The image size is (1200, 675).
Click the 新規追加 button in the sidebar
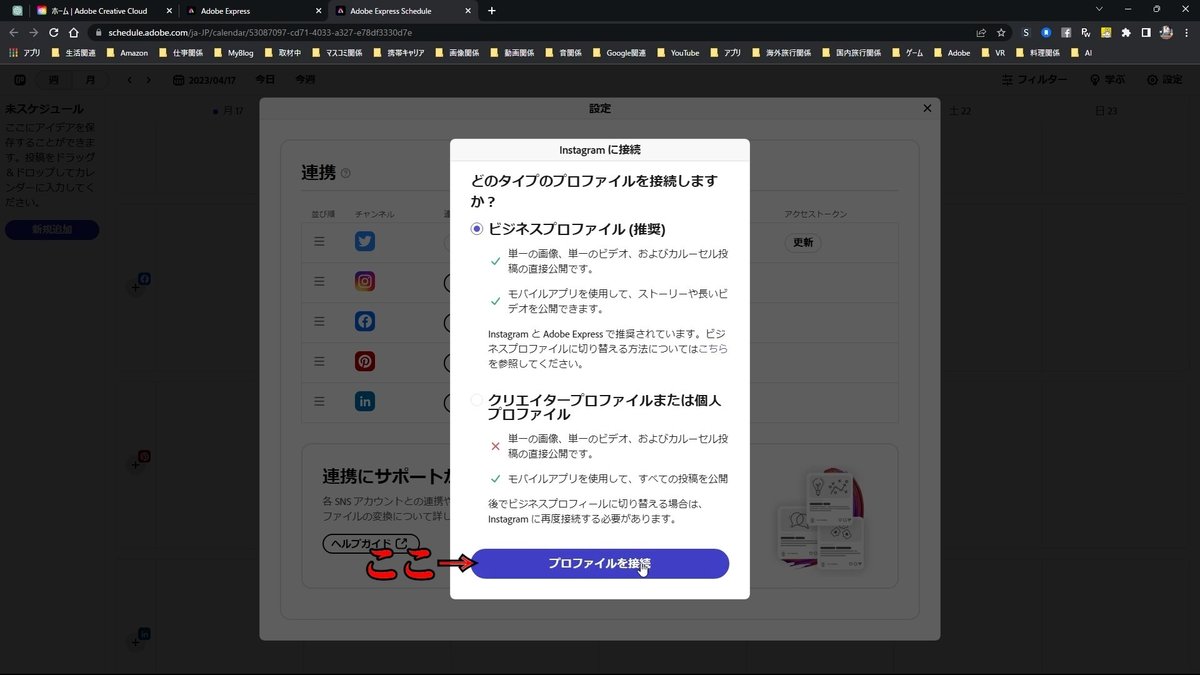(52, 230)
